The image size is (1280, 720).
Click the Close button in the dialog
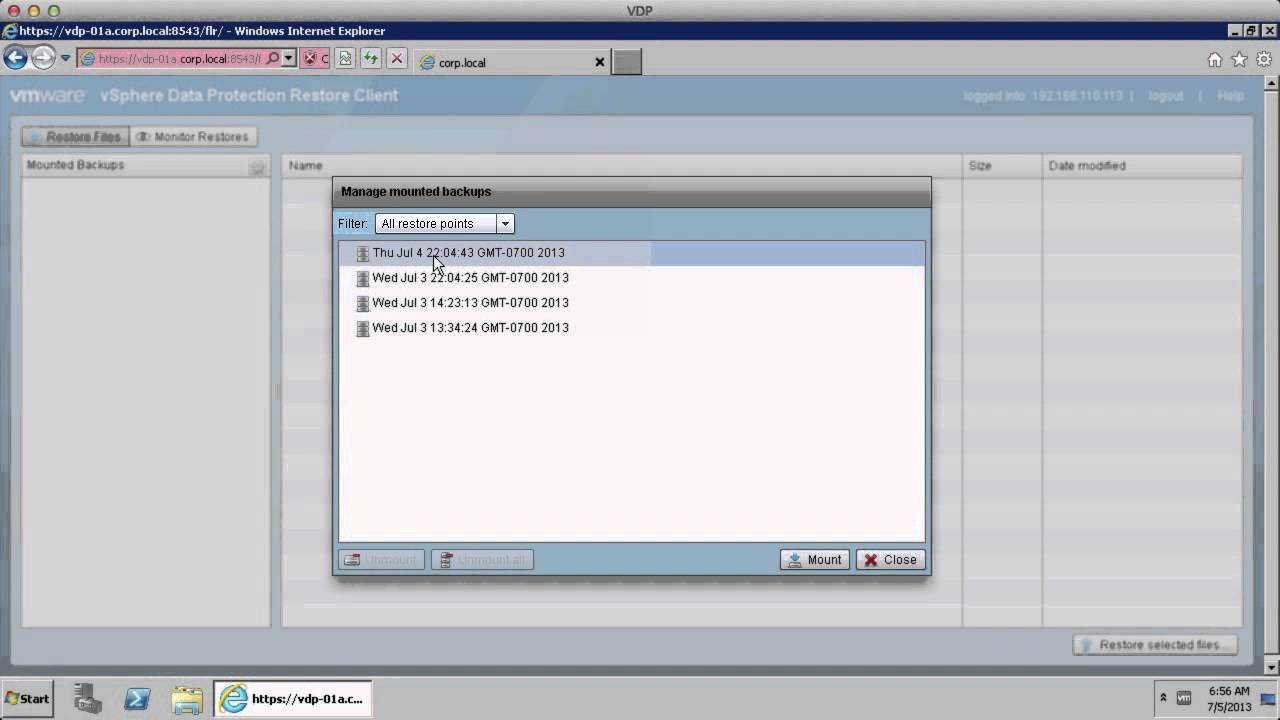point(890,560)
